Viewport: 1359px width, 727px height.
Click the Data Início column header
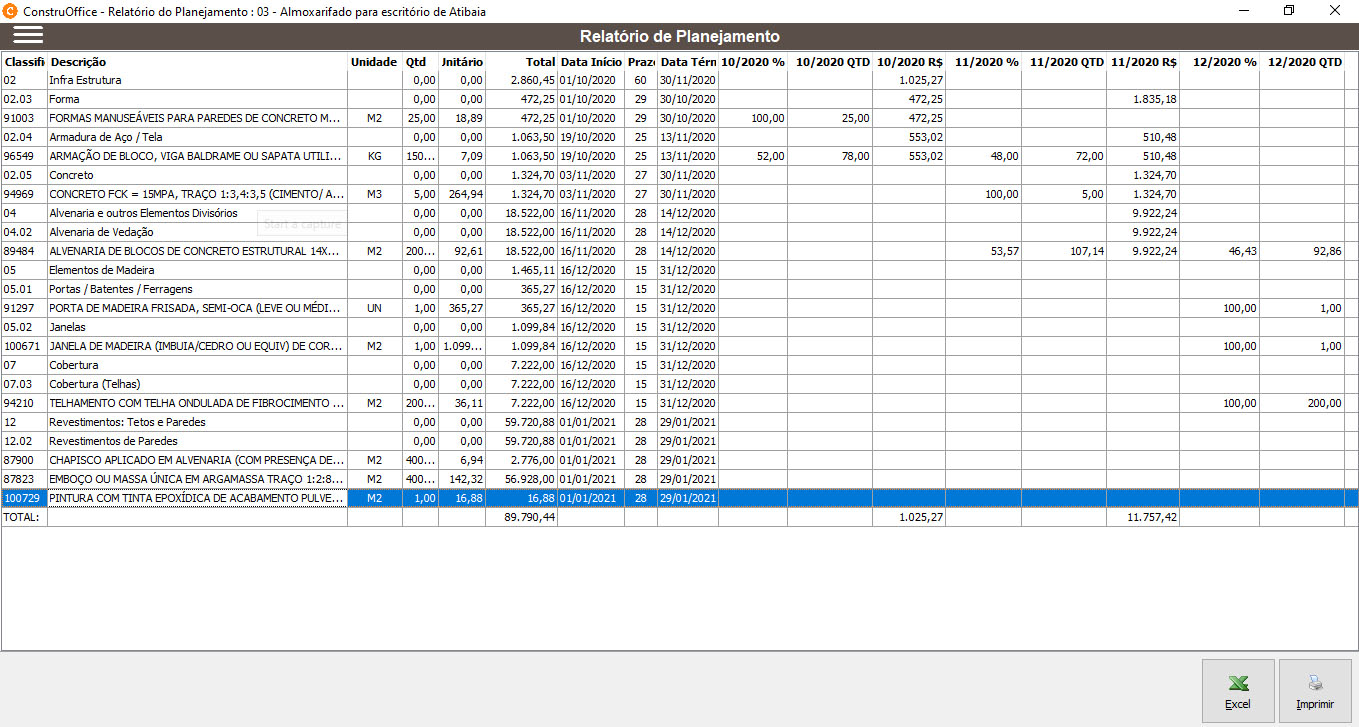tap(591, 62)
